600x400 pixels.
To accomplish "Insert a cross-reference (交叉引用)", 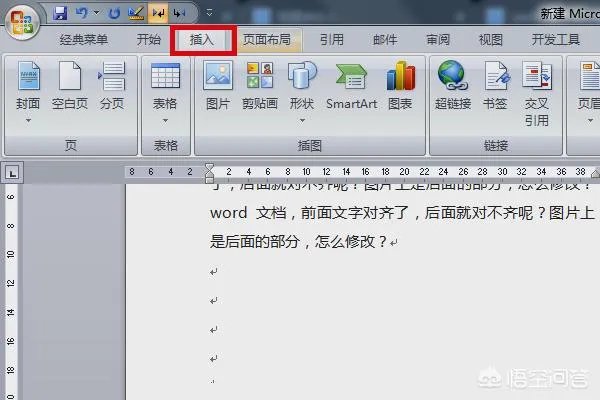I will coord(536,94).
